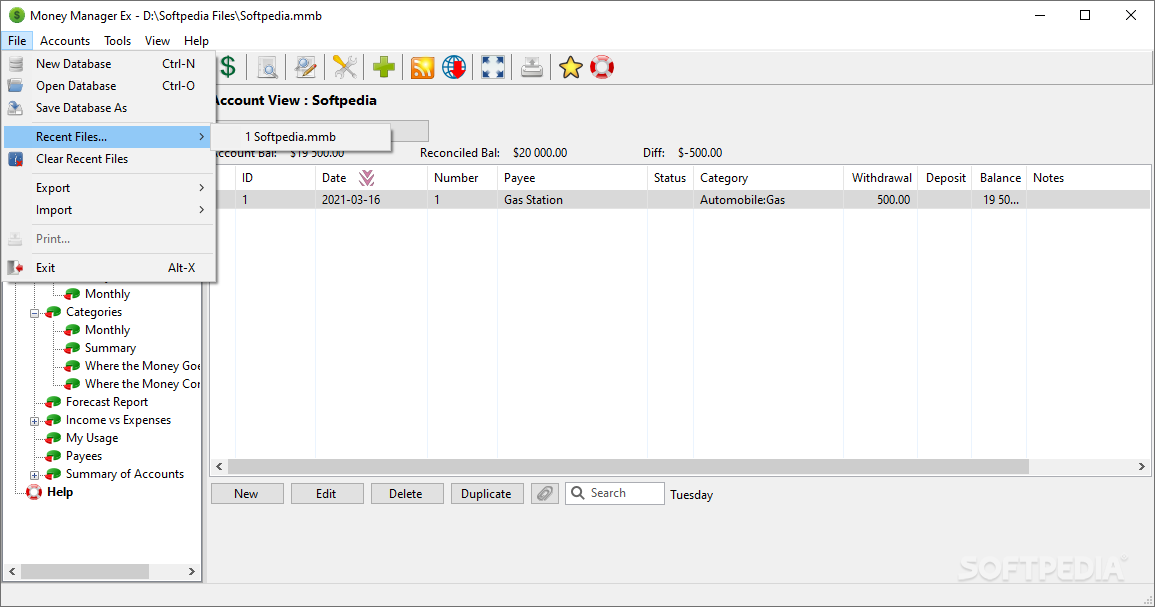Viewport: 1155px width, 607px height.
Task: Select Clear Recent Files entry
Action: click(110, 159)
